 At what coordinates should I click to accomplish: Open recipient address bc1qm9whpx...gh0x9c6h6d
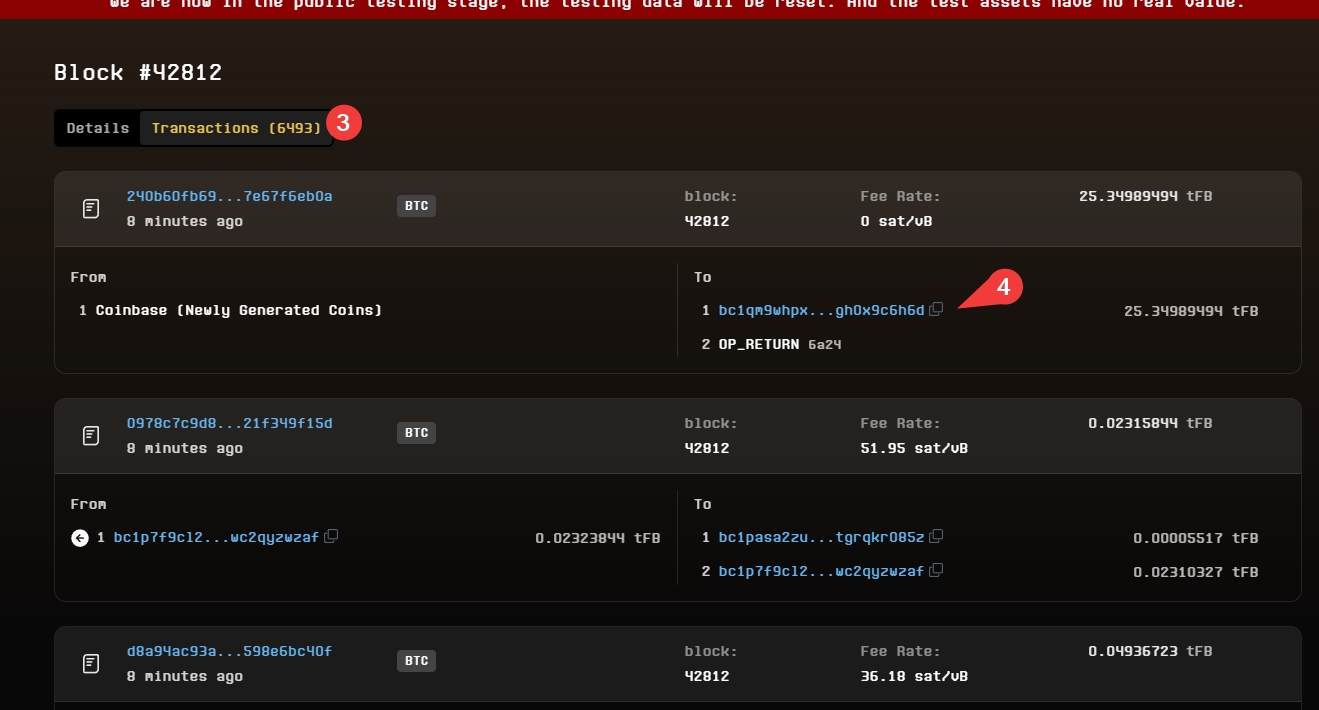coord(821,310)
